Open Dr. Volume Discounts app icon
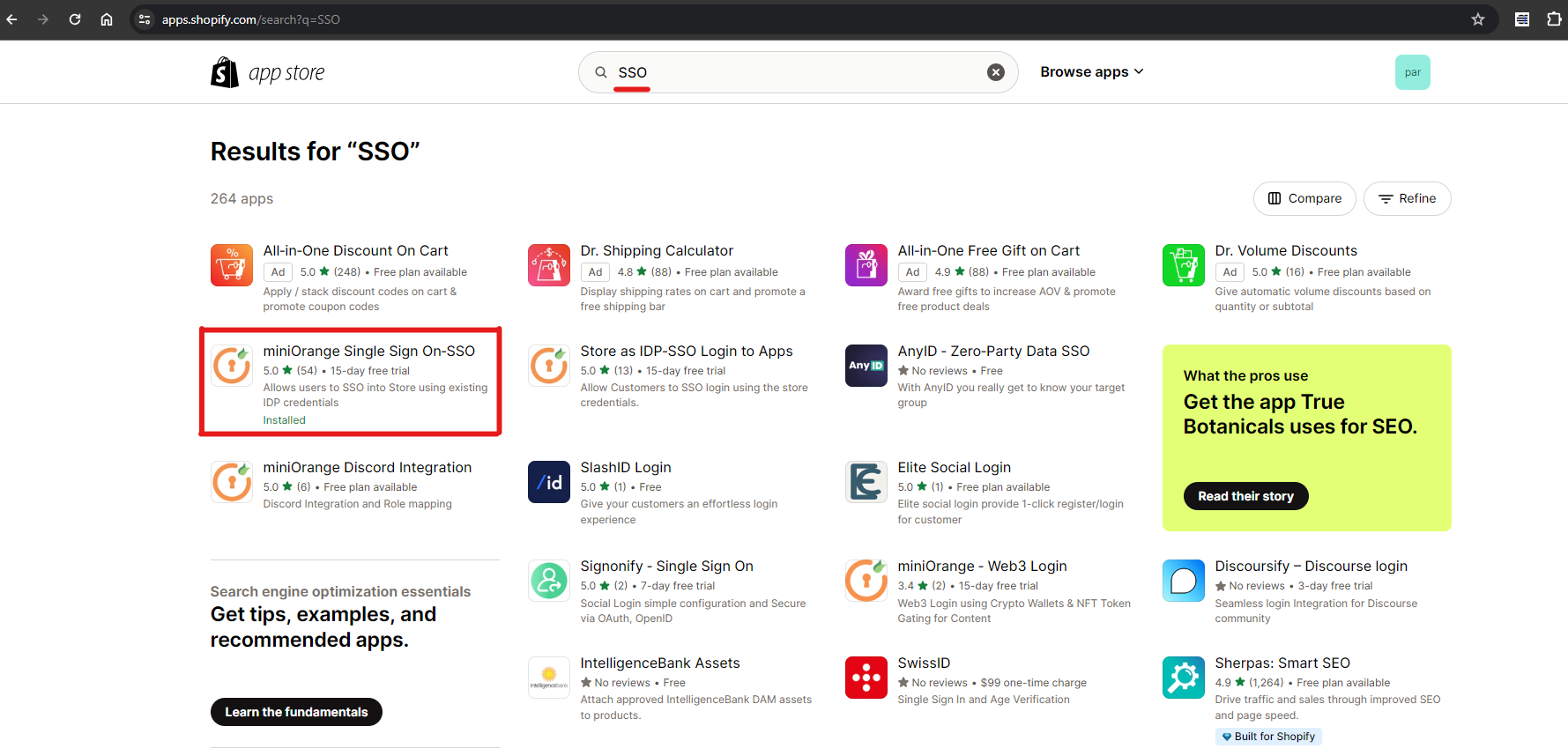This screenshot has width=1568, height=756. pos(1184,265)
